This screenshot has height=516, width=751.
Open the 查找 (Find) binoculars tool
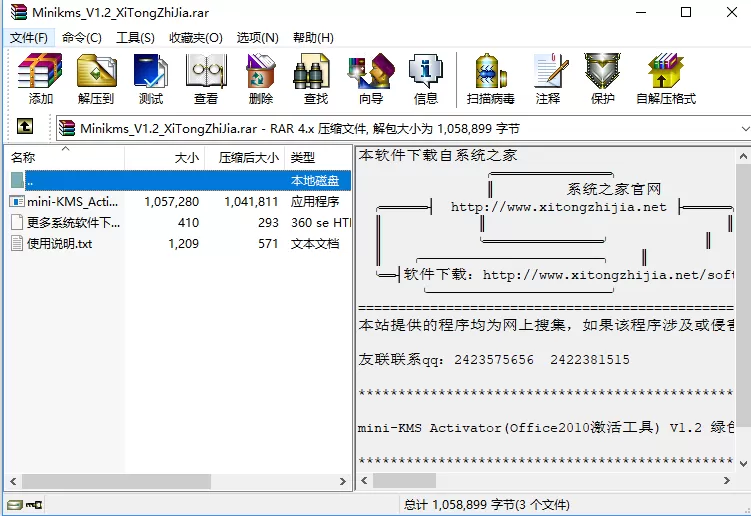[x=316, y=79]
